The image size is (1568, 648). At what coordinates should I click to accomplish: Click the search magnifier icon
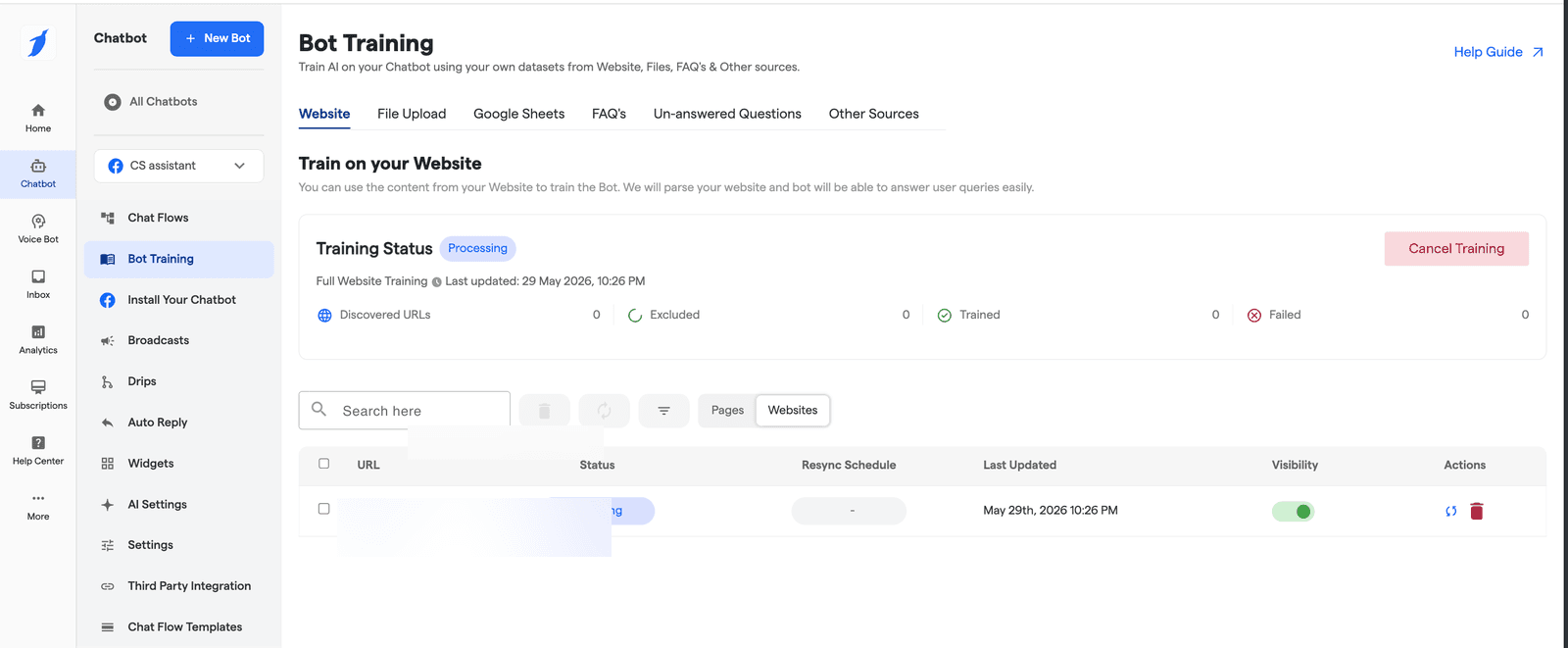pyautogui.click(x=318, y=409)
